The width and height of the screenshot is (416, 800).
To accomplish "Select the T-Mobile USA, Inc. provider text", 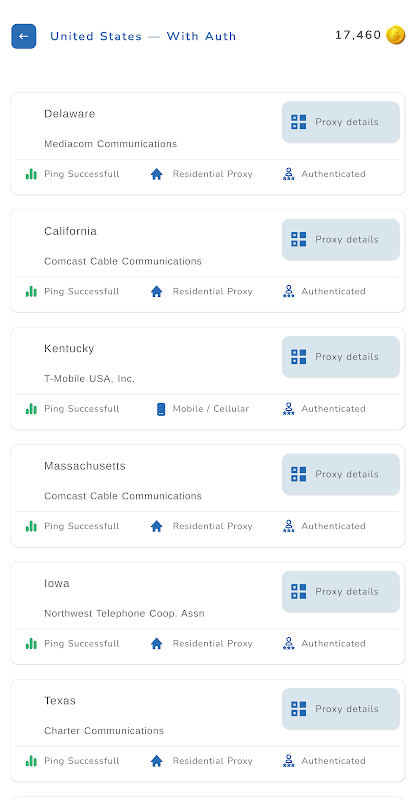I will 89,379.
